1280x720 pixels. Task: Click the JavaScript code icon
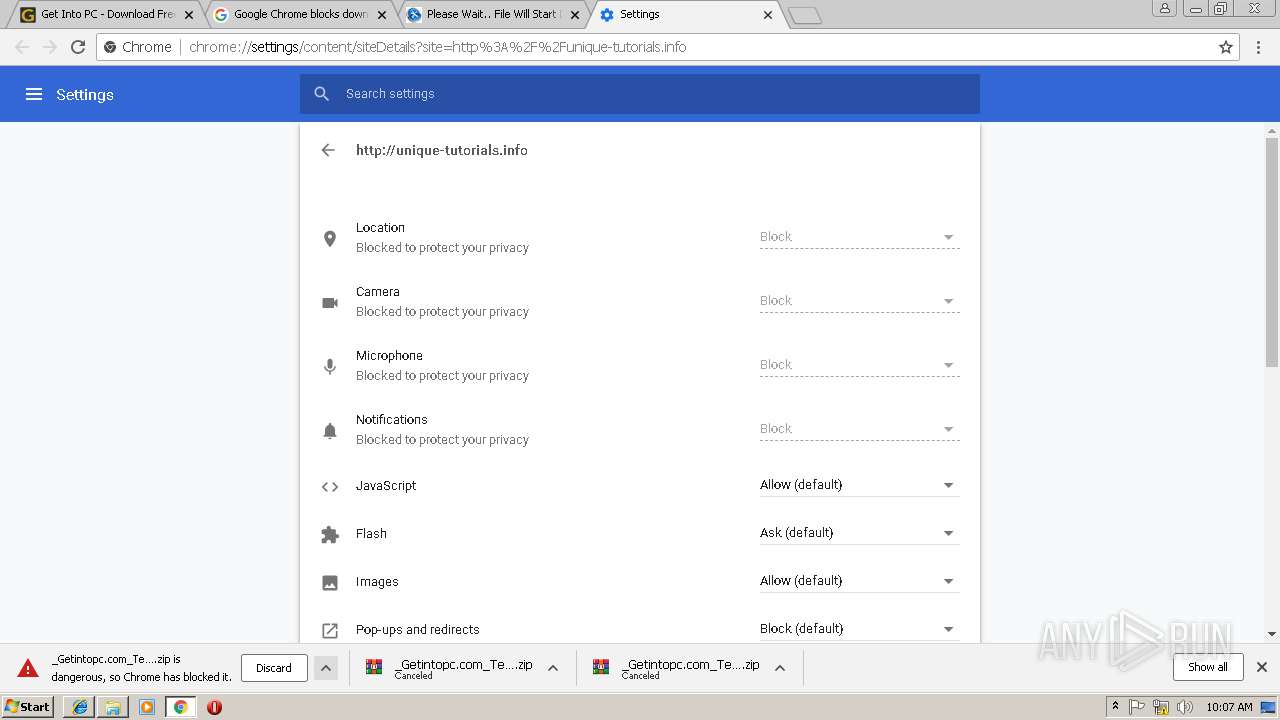click(x=330, y=487)
